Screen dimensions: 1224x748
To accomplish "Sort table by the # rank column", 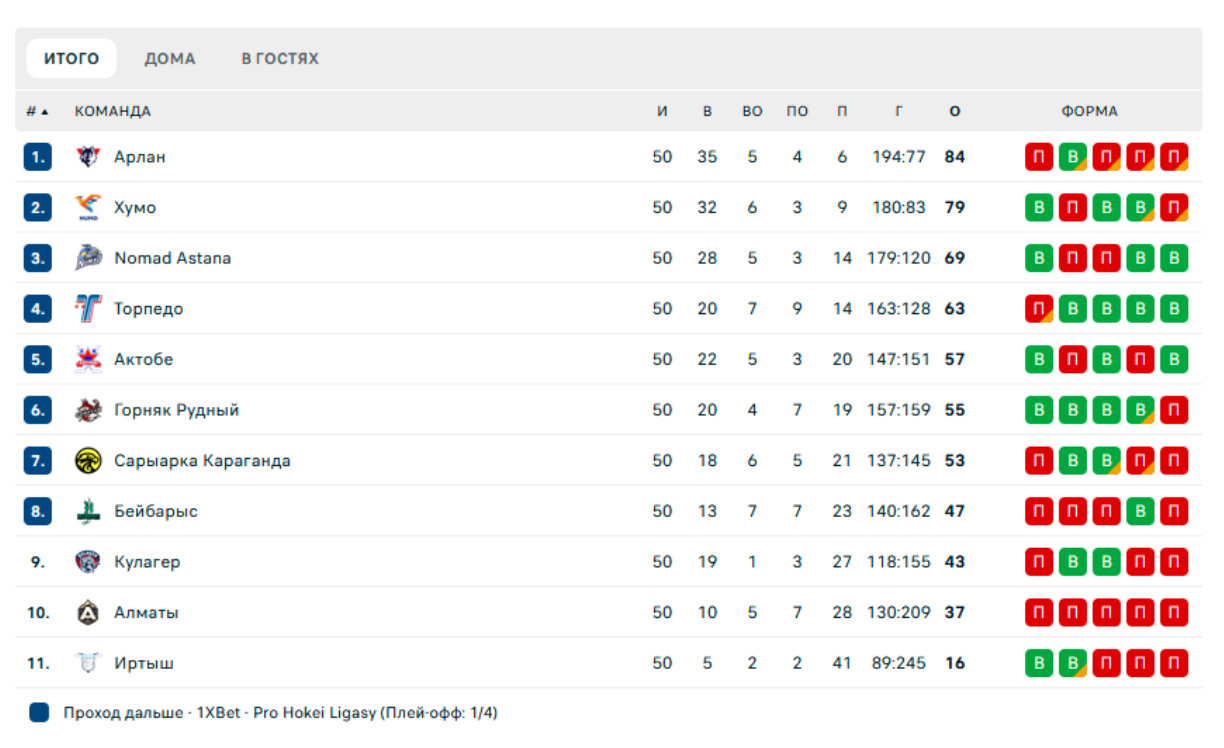I will pos(37,112).
